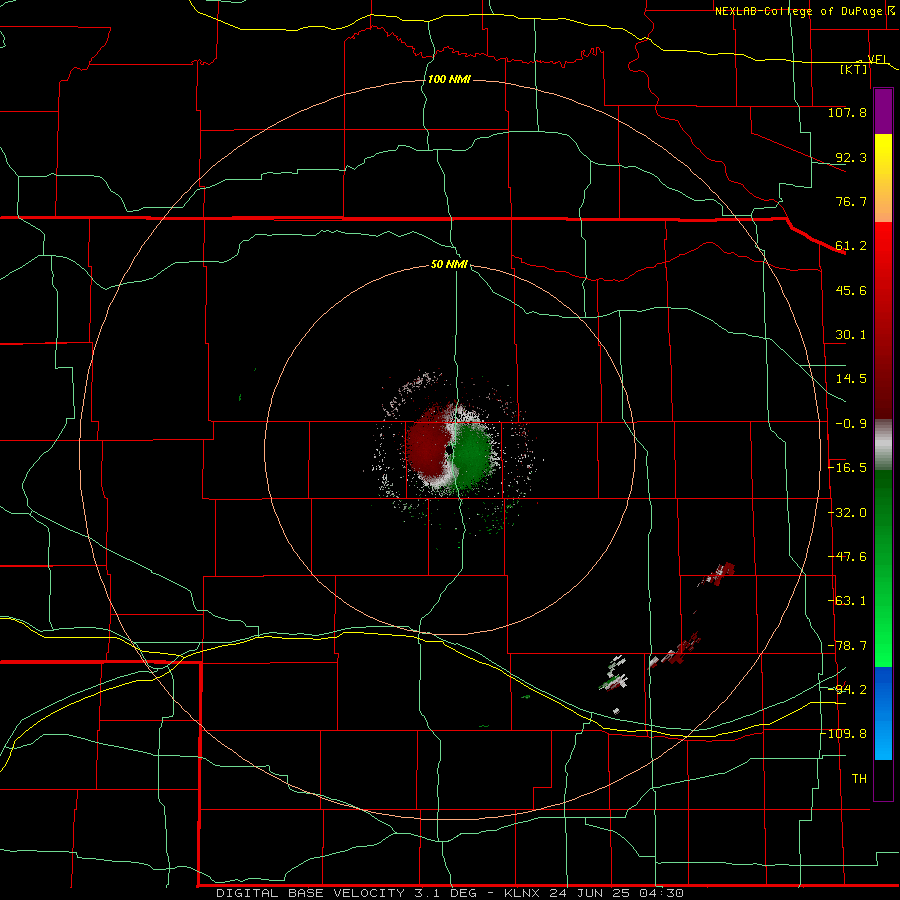Select the 30.1 legend value

[x=851, y=335]
